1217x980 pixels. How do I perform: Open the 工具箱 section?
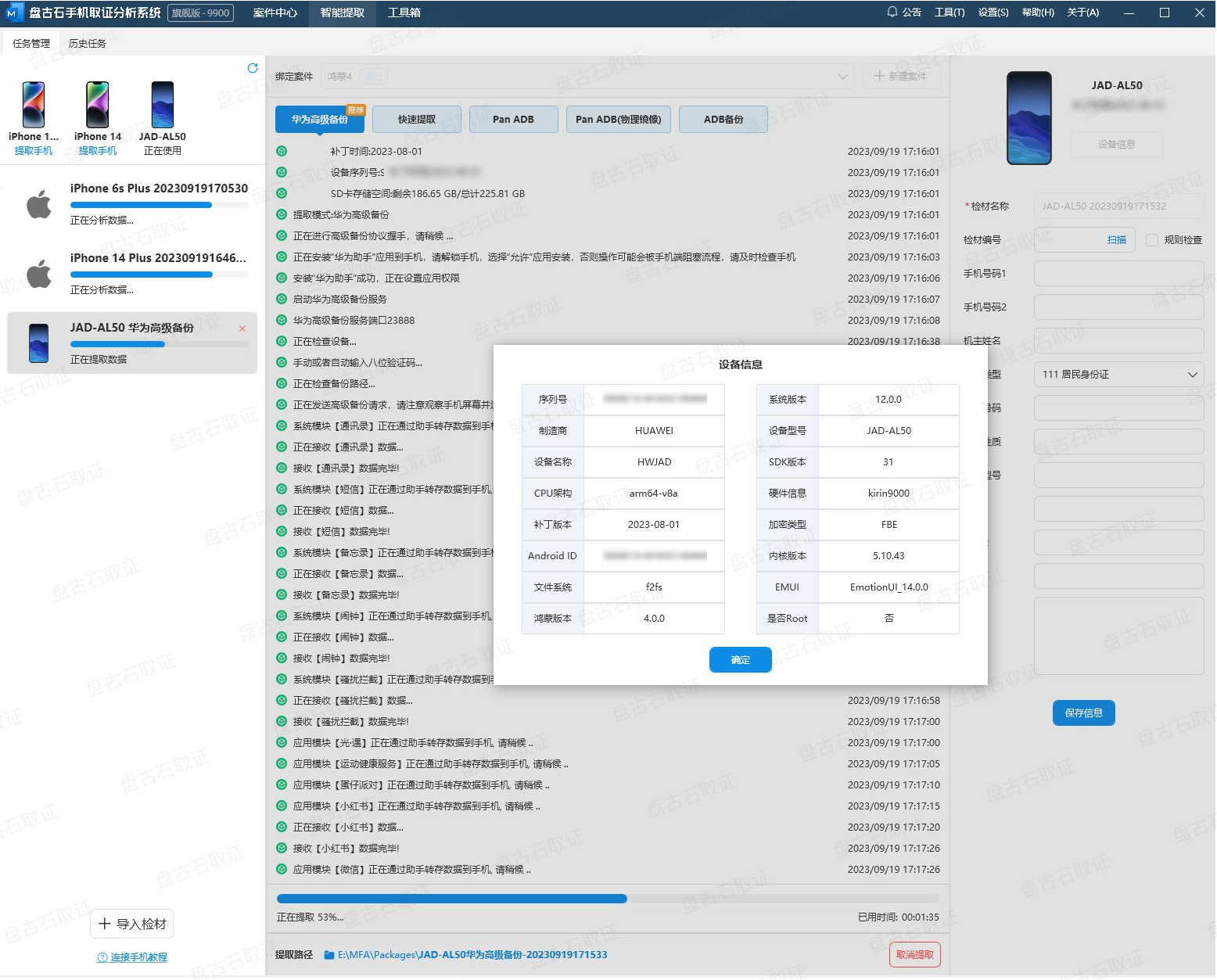point(404,13)
